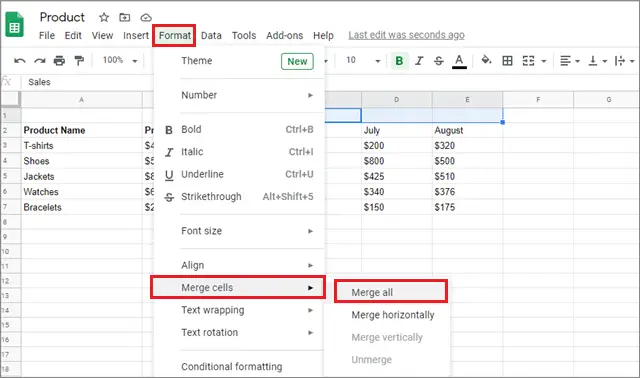Open the Data menu
This screenshot has height=378, width=640.
211,36
